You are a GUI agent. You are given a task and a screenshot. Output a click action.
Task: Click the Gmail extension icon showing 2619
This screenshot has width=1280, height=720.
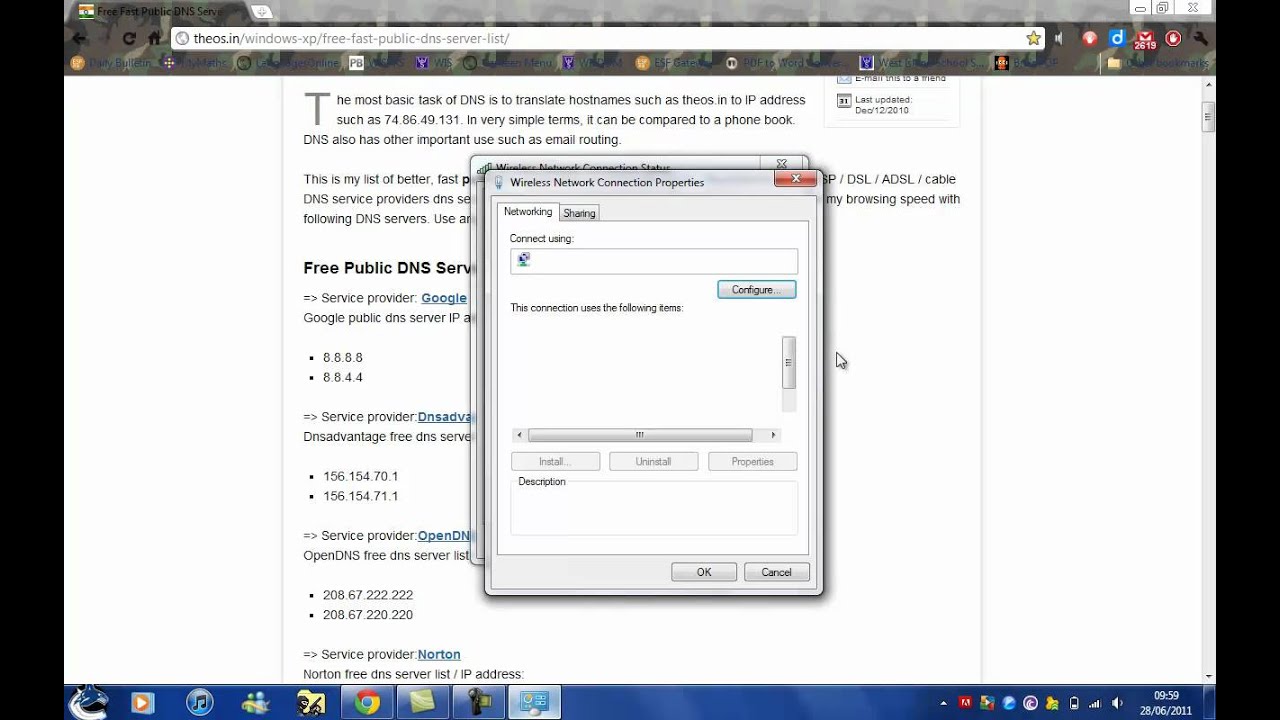[x=1145, y=39]
